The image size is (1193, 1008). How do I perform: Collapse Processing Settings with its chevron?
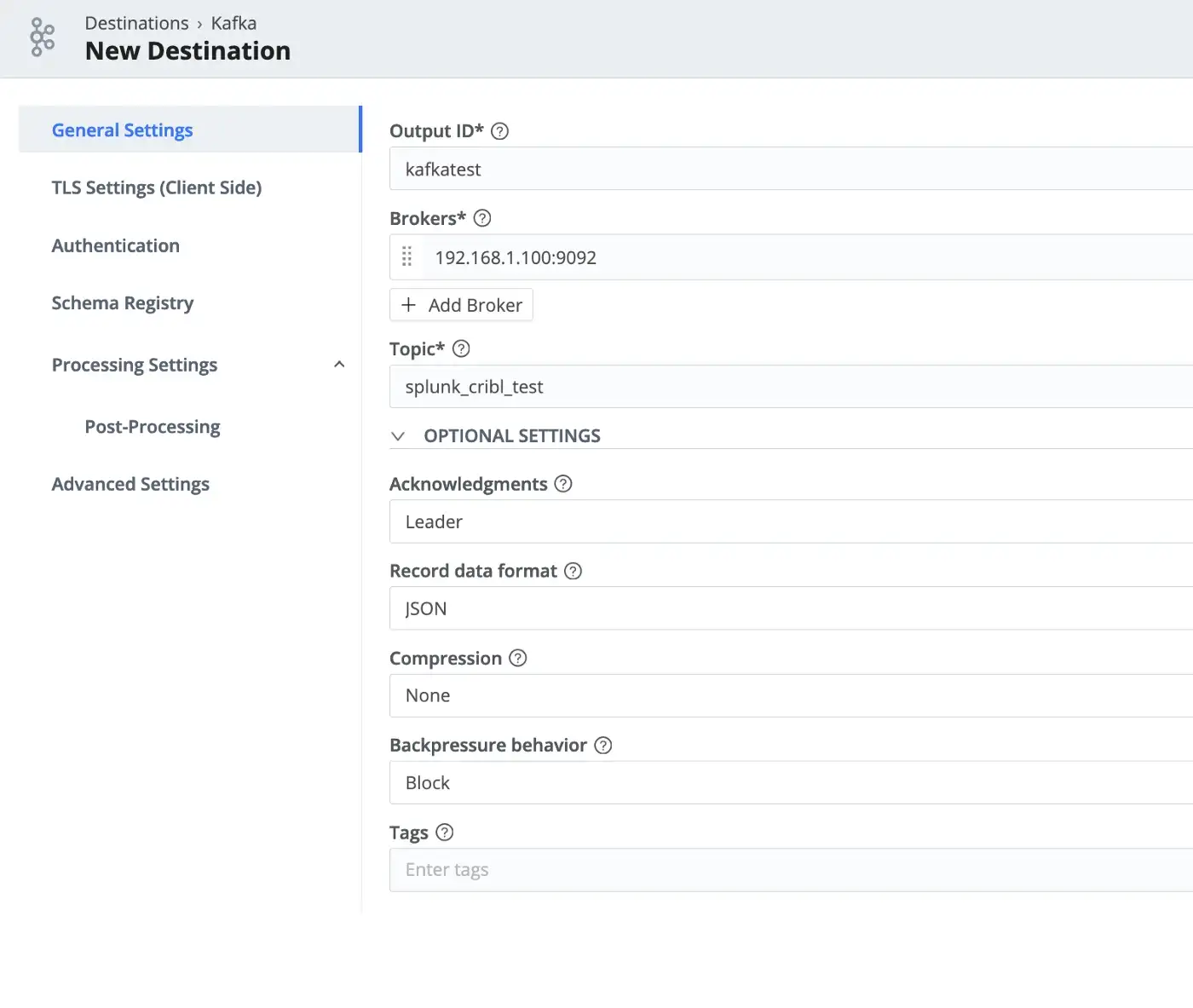pos(339,365)
